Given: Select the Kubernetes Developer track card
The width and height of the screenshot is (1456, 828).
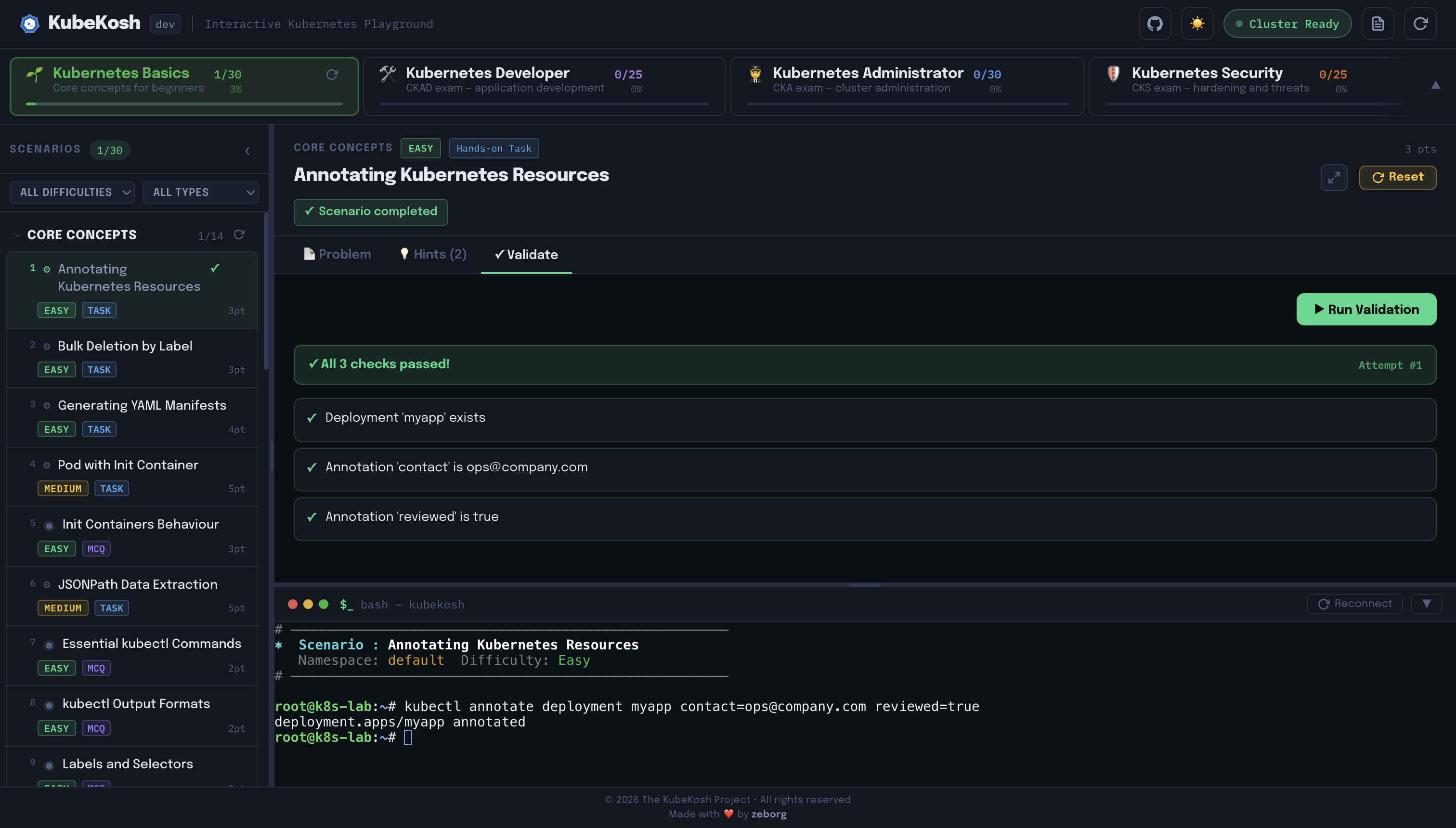Looking at the screenshot, I should (544, 87).
